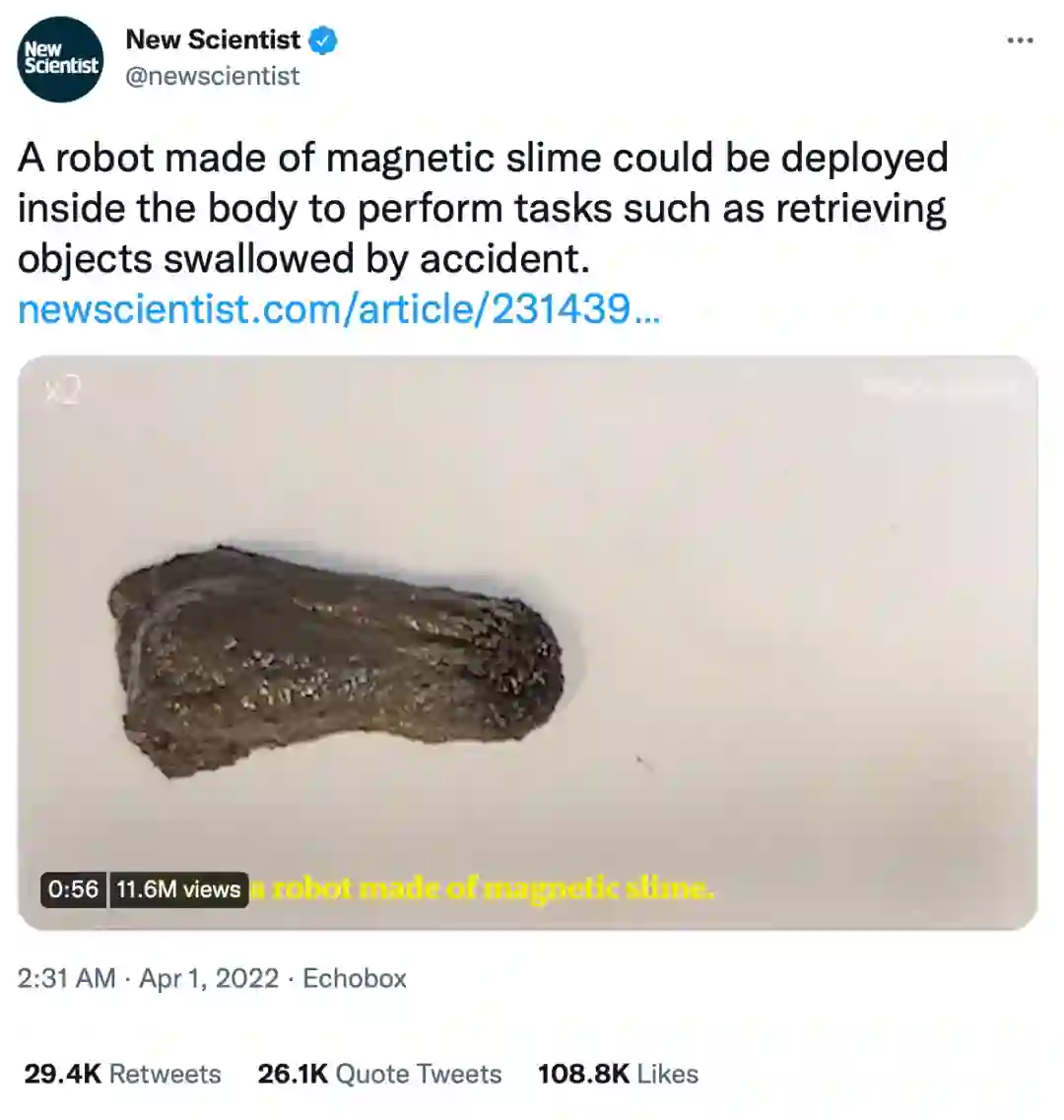Open the New Scientist profile avatar
Screen dimensions: 1064x1120
click(x=60, y=58)
